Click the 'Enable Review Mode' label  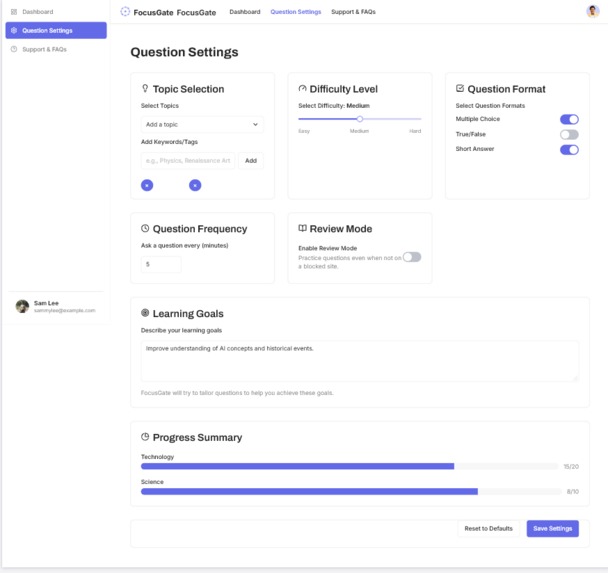pos(328,248)
